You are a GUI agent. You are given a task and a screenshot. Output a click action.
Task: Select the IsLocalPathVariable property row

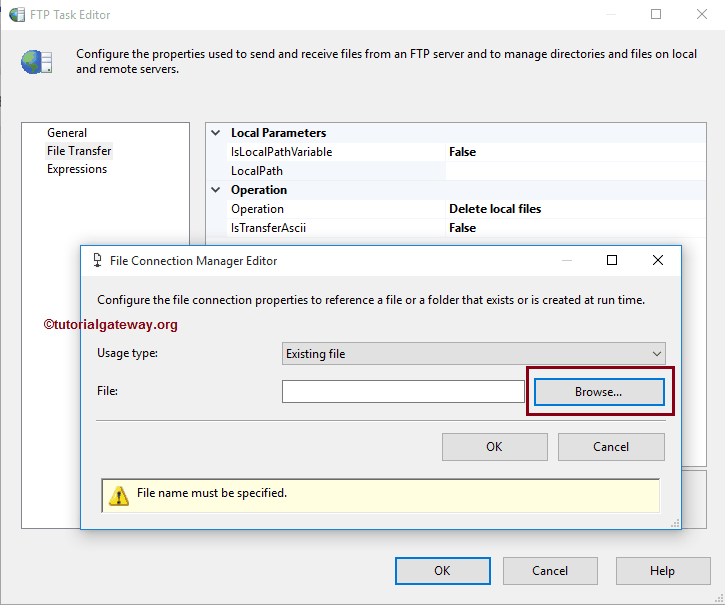pyautogui.click(x=466, y=152)
